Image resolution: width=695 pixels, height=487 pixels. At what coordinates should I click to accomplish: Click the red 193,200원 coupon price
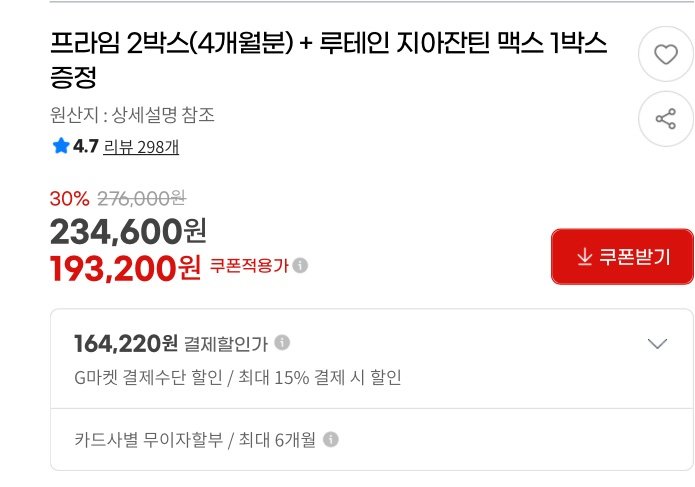[x=125, y=267]
